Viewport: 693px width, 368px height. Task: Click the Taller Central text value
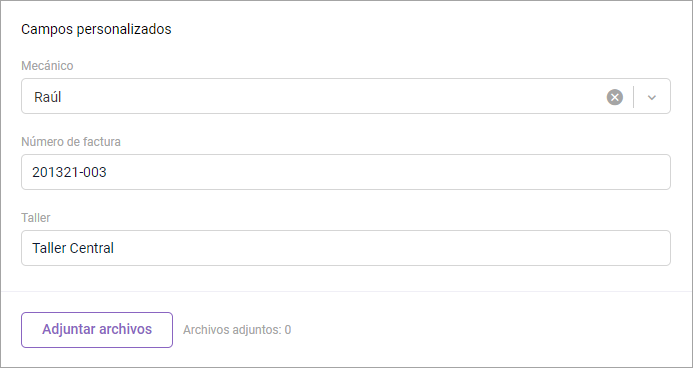(x=73, y=248)
